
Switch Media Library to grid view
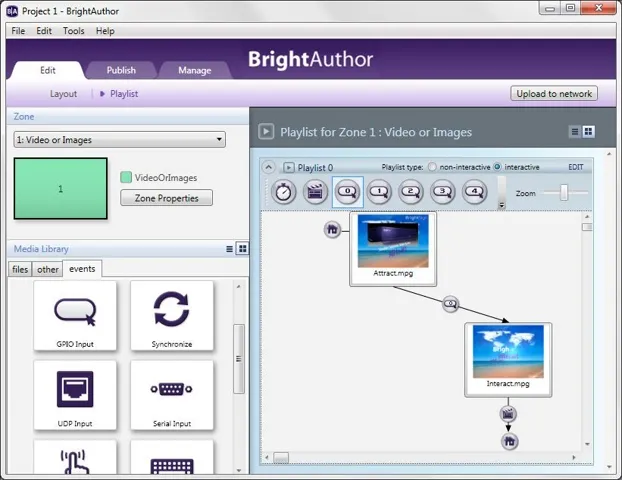tap(242, 249)
